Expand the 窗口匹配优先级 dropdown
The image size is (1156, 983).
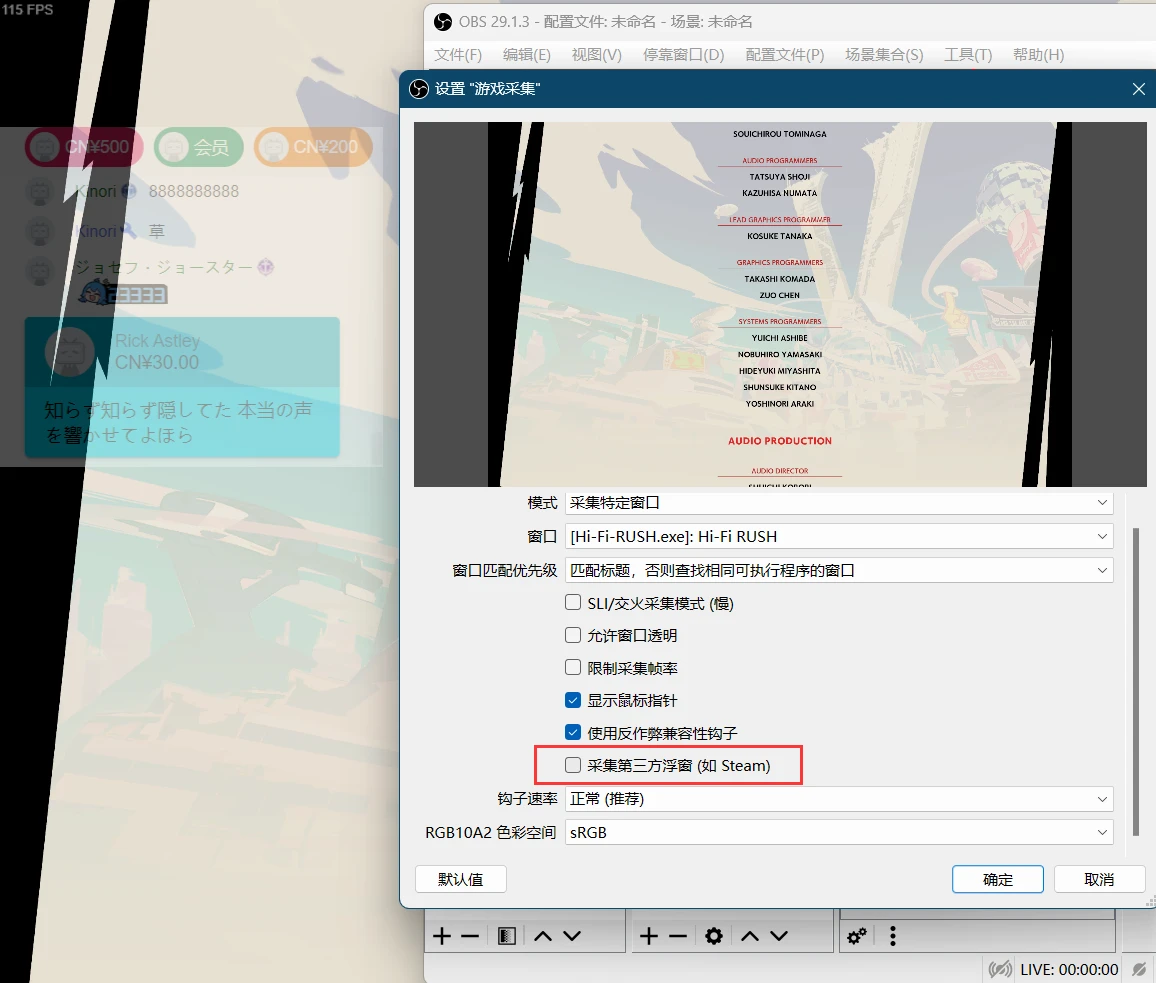coord(839,571)
